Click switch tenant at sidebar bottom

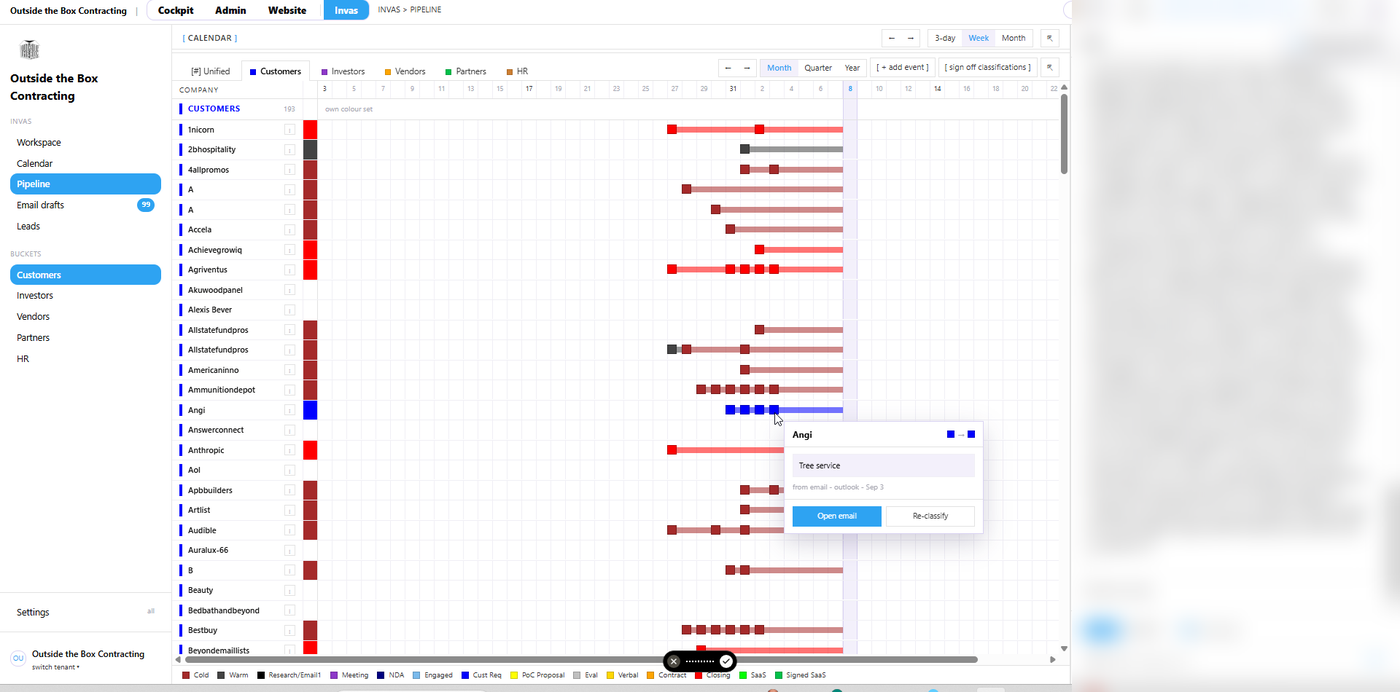55,667
